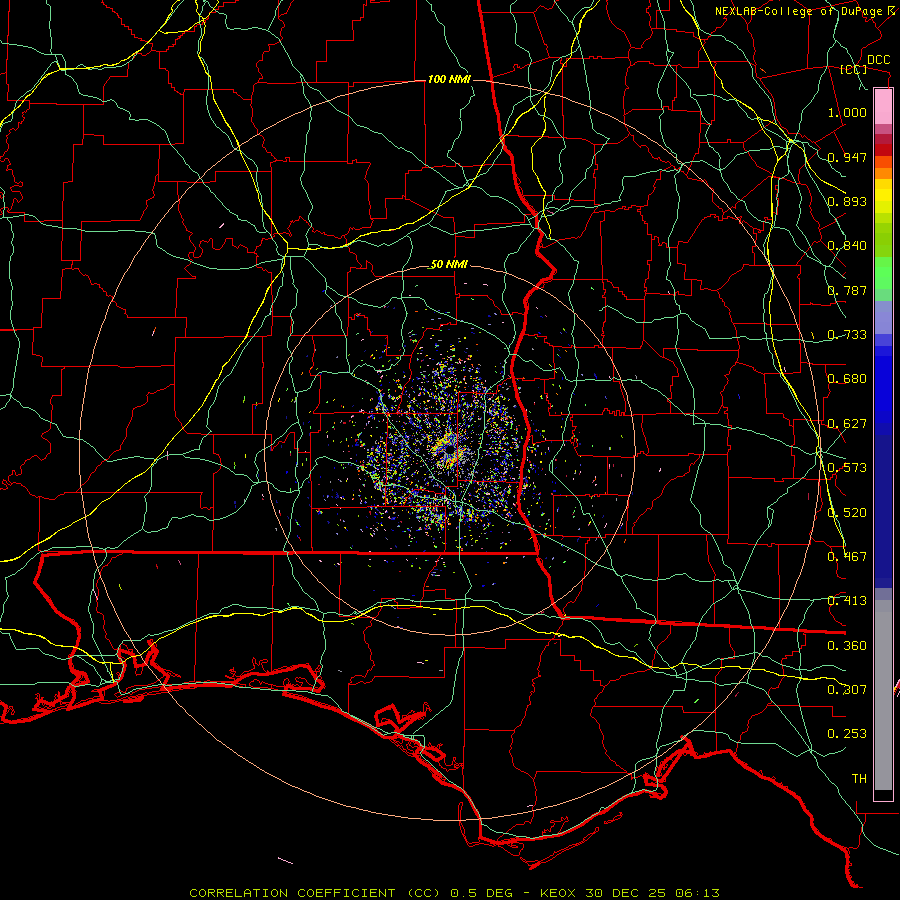Pick the lavender color band near 0.733
900x900 pixels.
pos(883,317)
